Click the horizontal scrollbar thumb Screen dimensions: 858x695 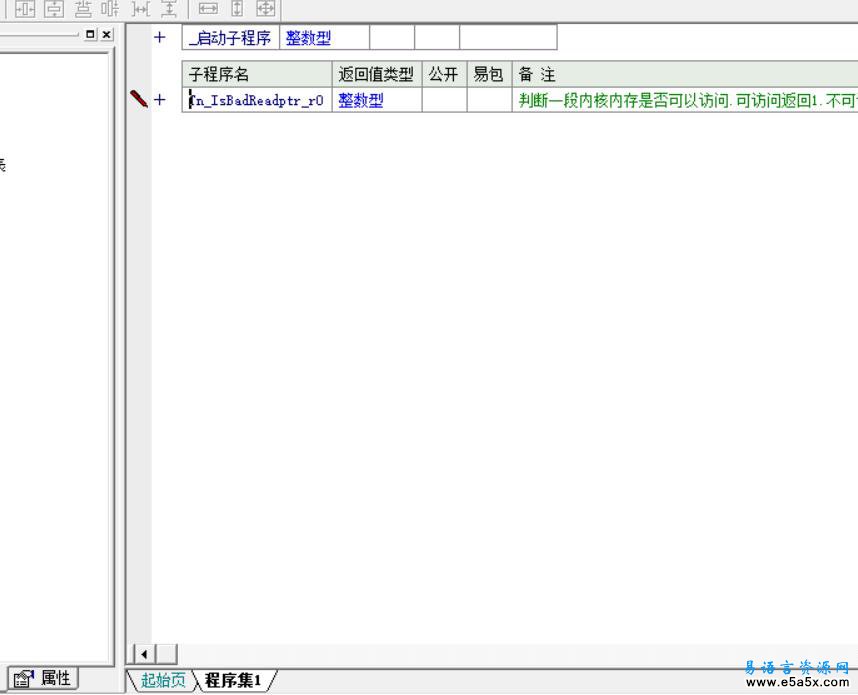pos(167,653)
